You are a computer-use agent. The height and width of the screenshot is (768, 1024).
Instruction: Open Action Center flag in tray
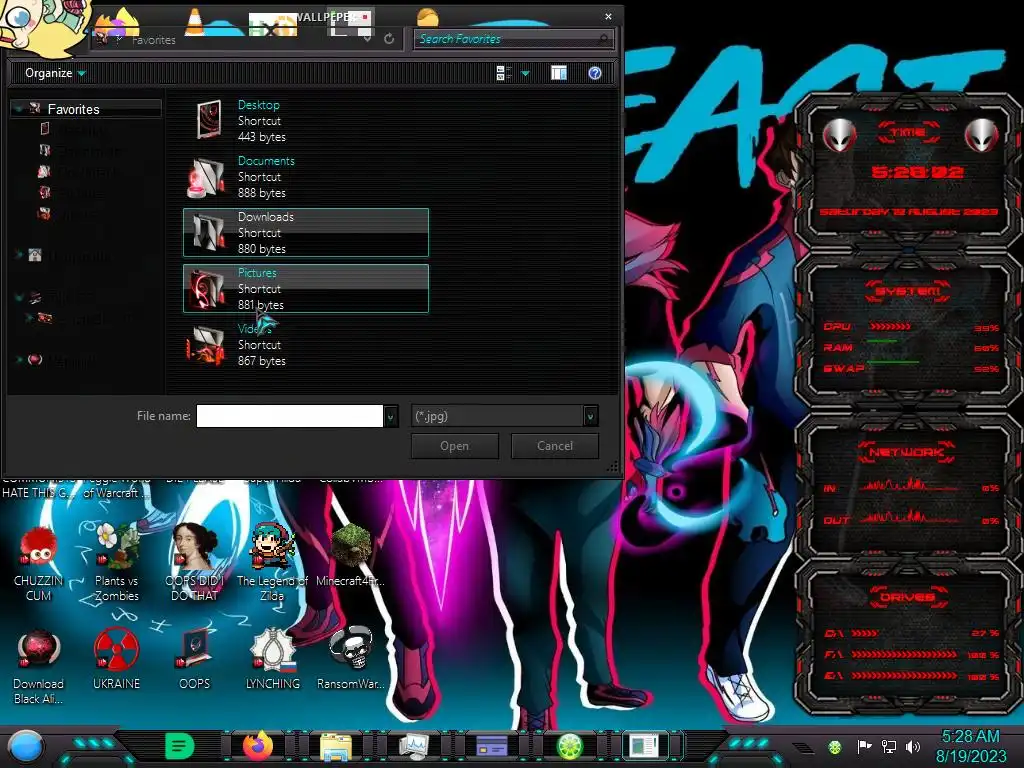pos(864,746)
